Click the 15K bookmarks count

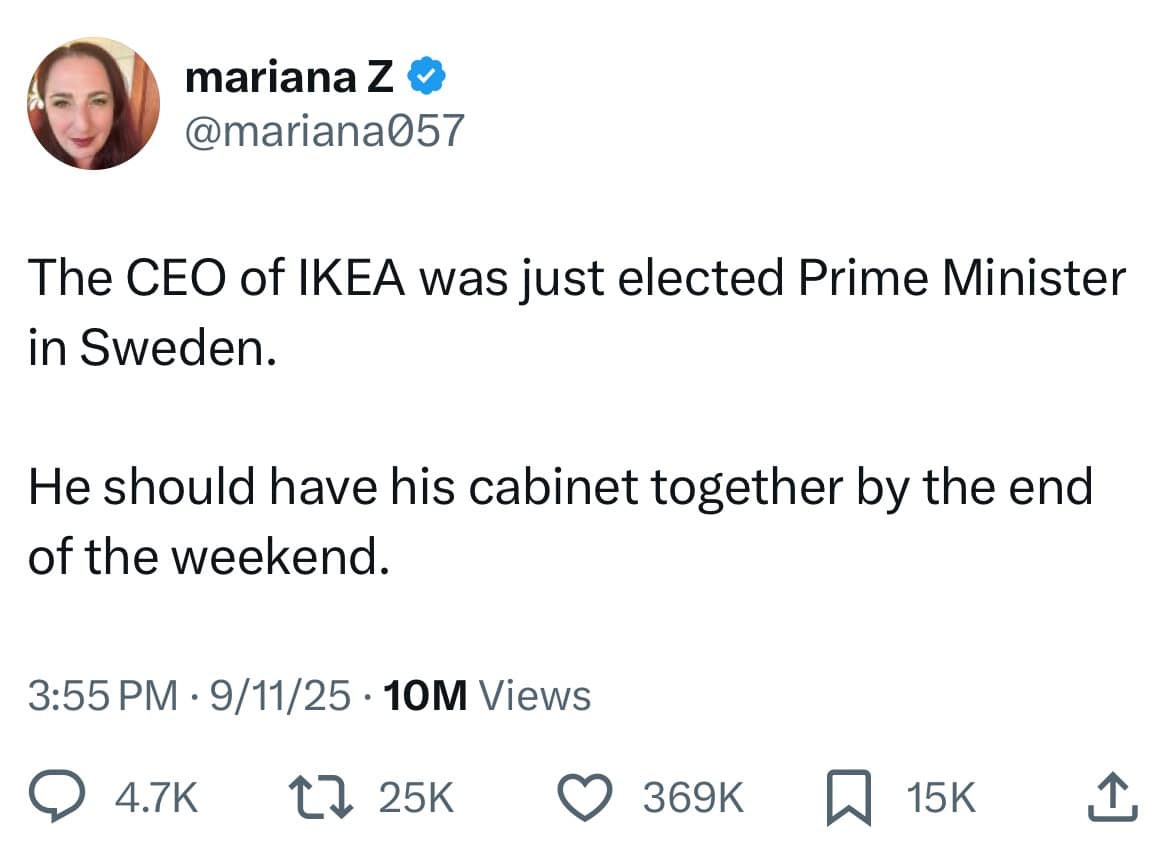[x=939, y=797]
